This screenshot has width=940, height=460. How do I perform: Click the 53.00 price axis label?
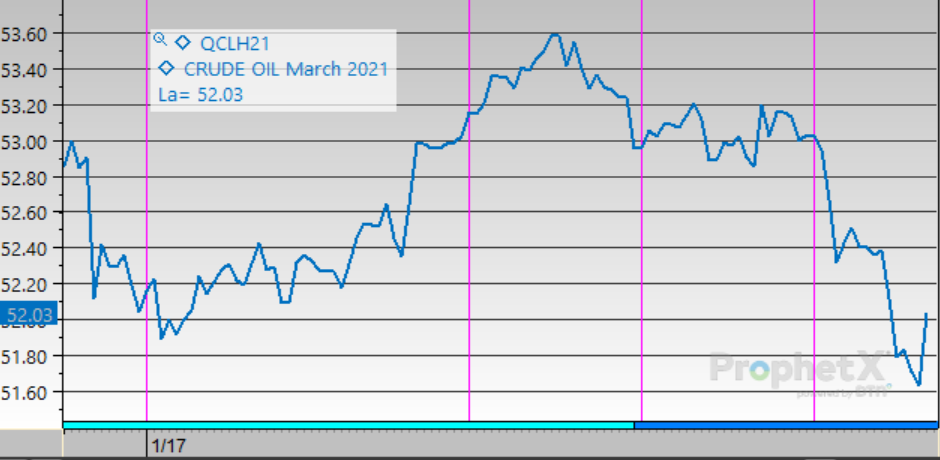tap(25, 141)
